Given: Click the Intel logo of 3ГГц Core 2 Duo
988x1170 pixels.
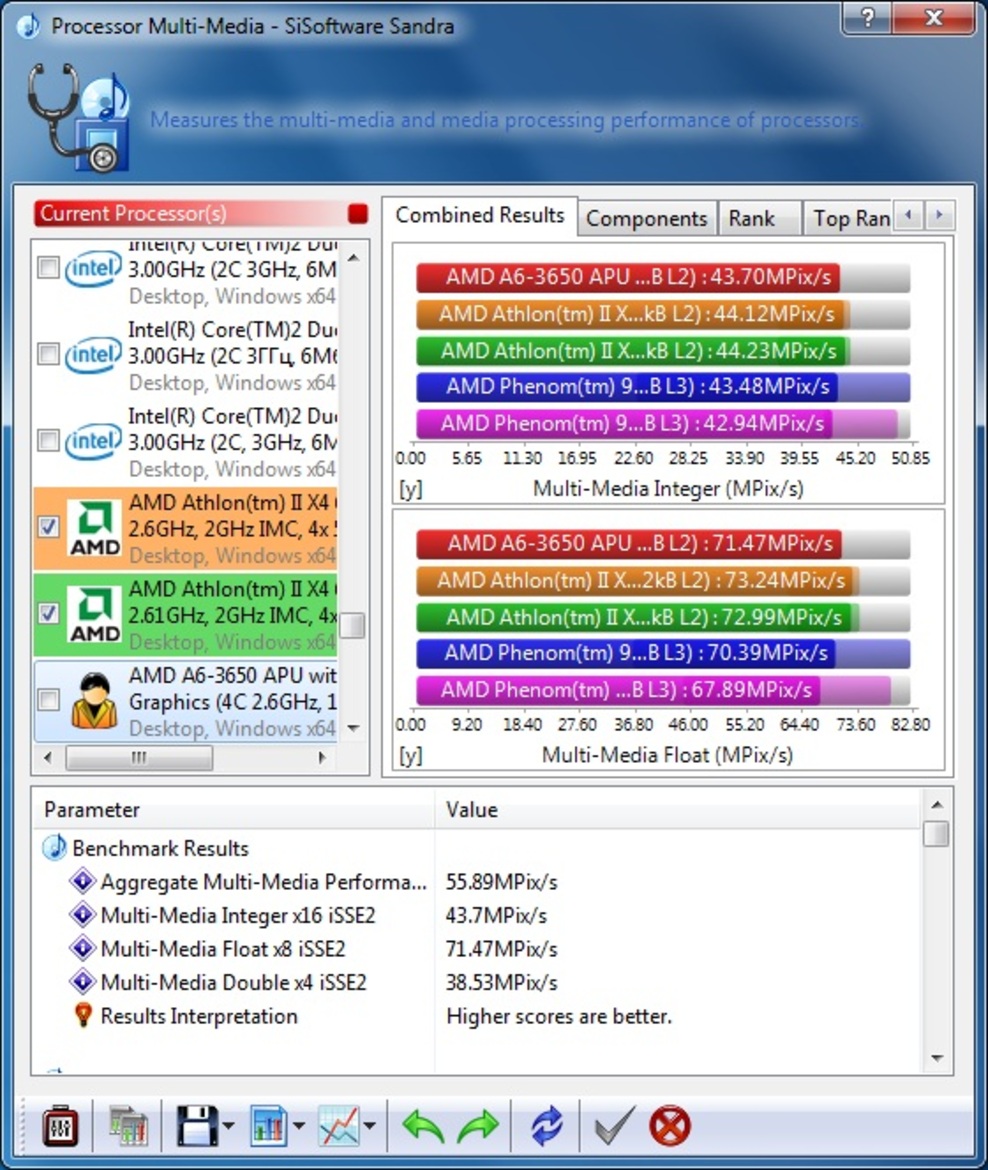Looking at the screenshot, I should [x=93, y=355].
